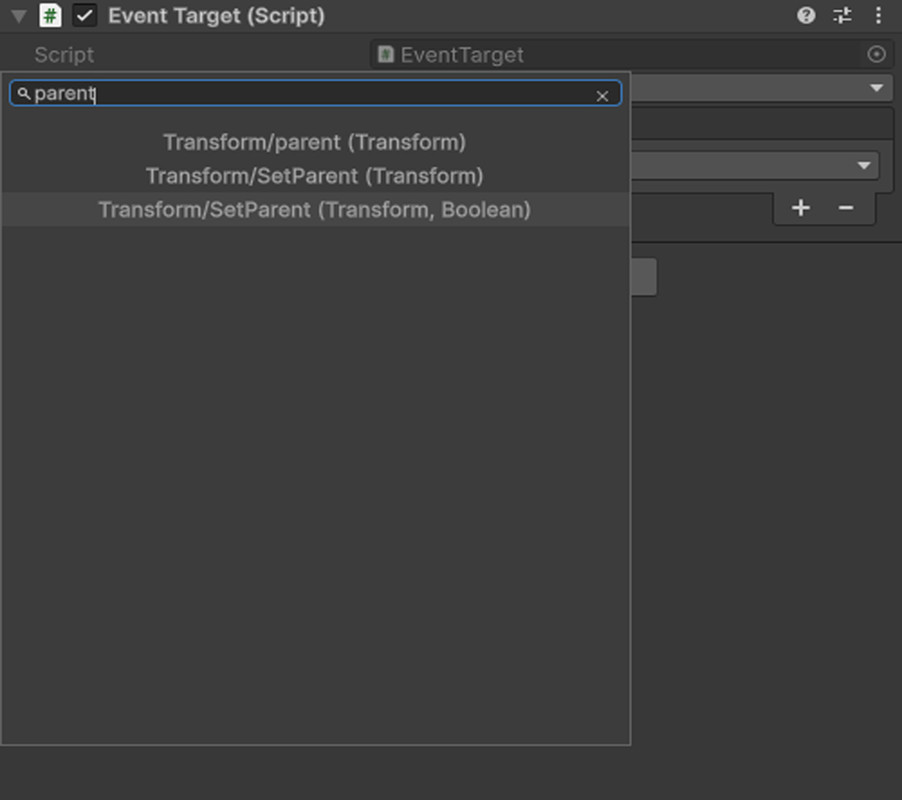Select Transform/parent from the method list
The width and height of the screenshot is (902, 800).
[315, 142]
